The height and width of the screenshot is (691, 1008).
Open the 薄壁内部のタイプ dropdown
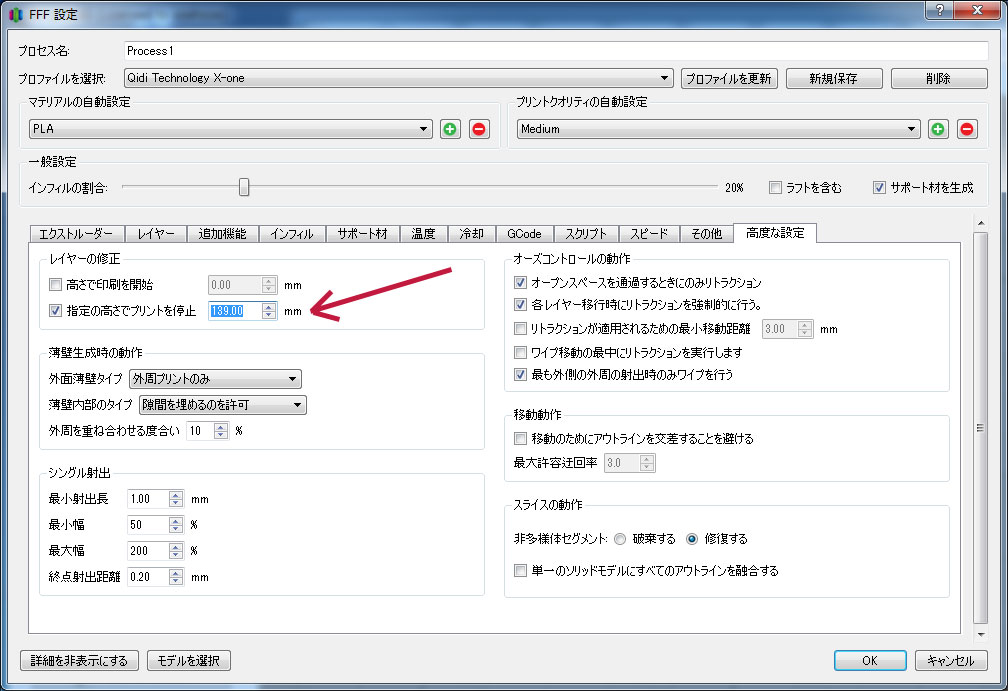222,405
